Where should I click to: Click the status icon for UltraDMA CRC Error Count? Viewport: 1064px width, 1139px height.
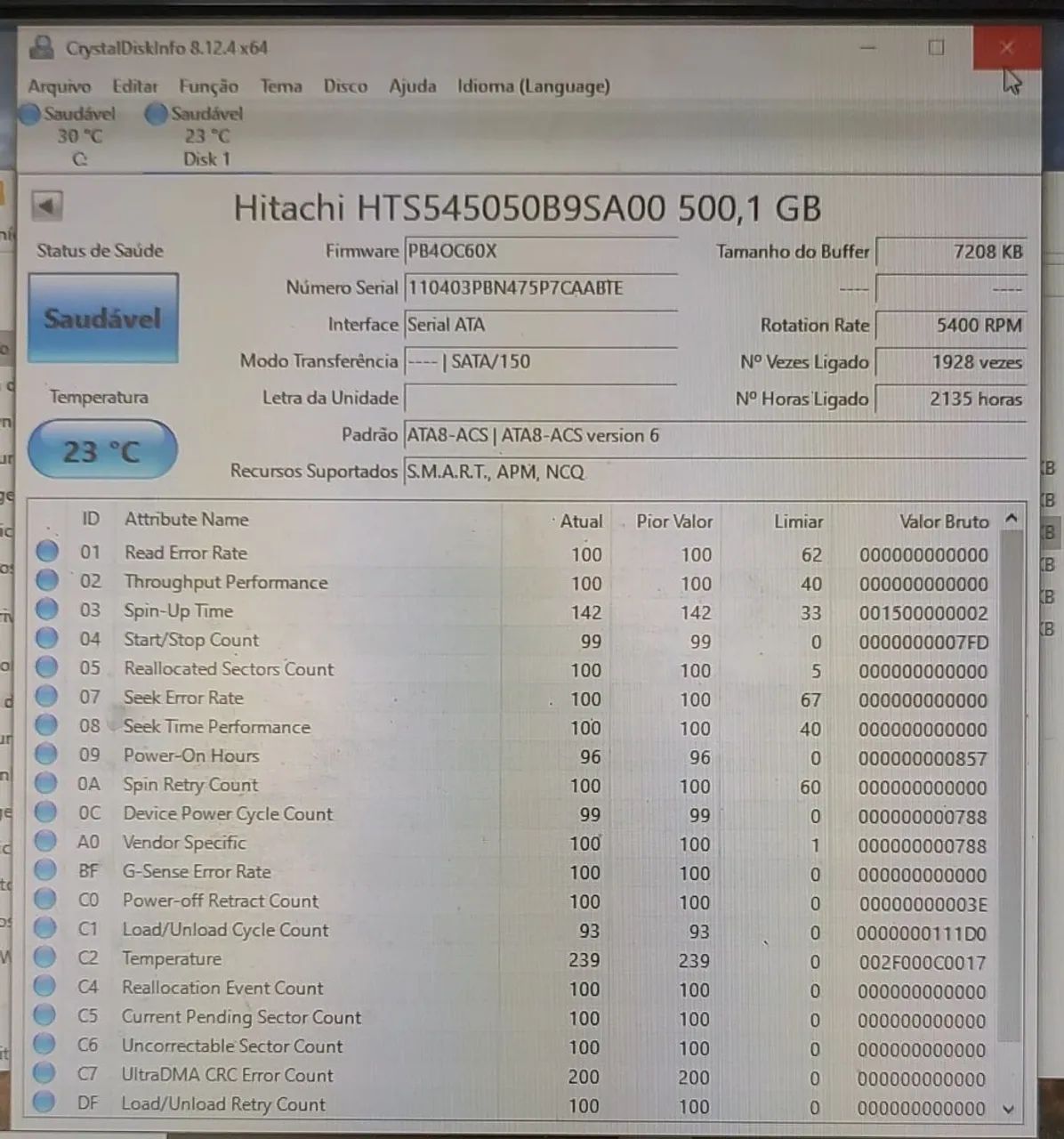point(44,1073)
